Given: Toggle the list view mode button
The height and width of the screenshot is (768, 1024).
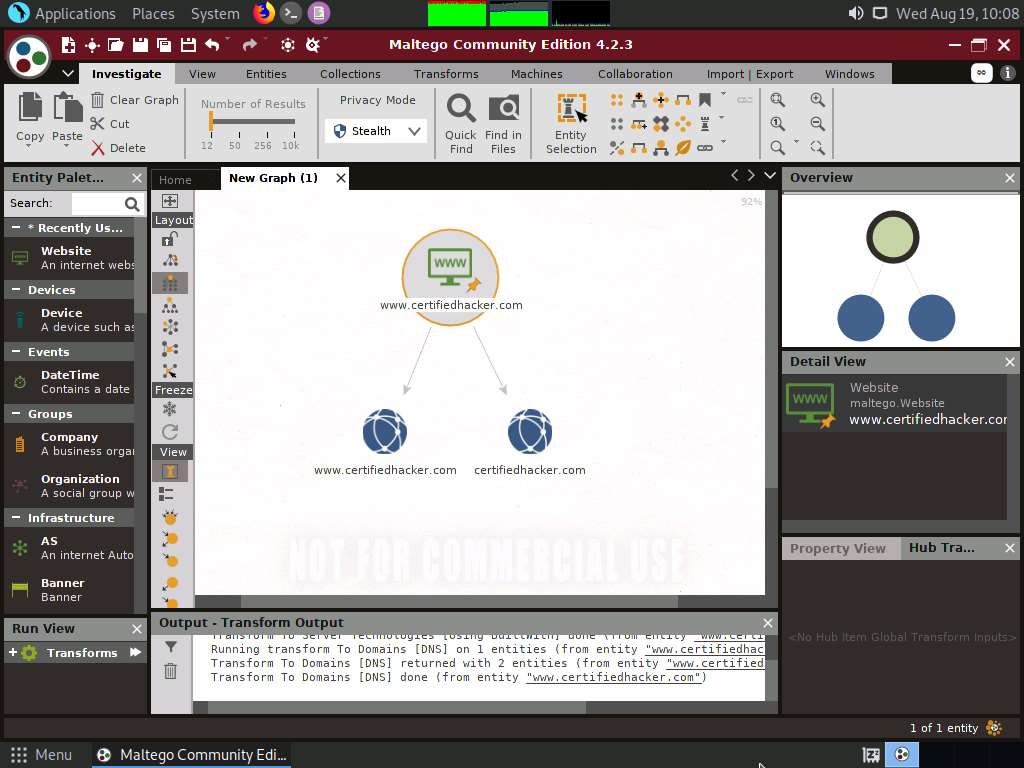Looking at the screenshot, I should pyautogui.click(x=167, y=494).
